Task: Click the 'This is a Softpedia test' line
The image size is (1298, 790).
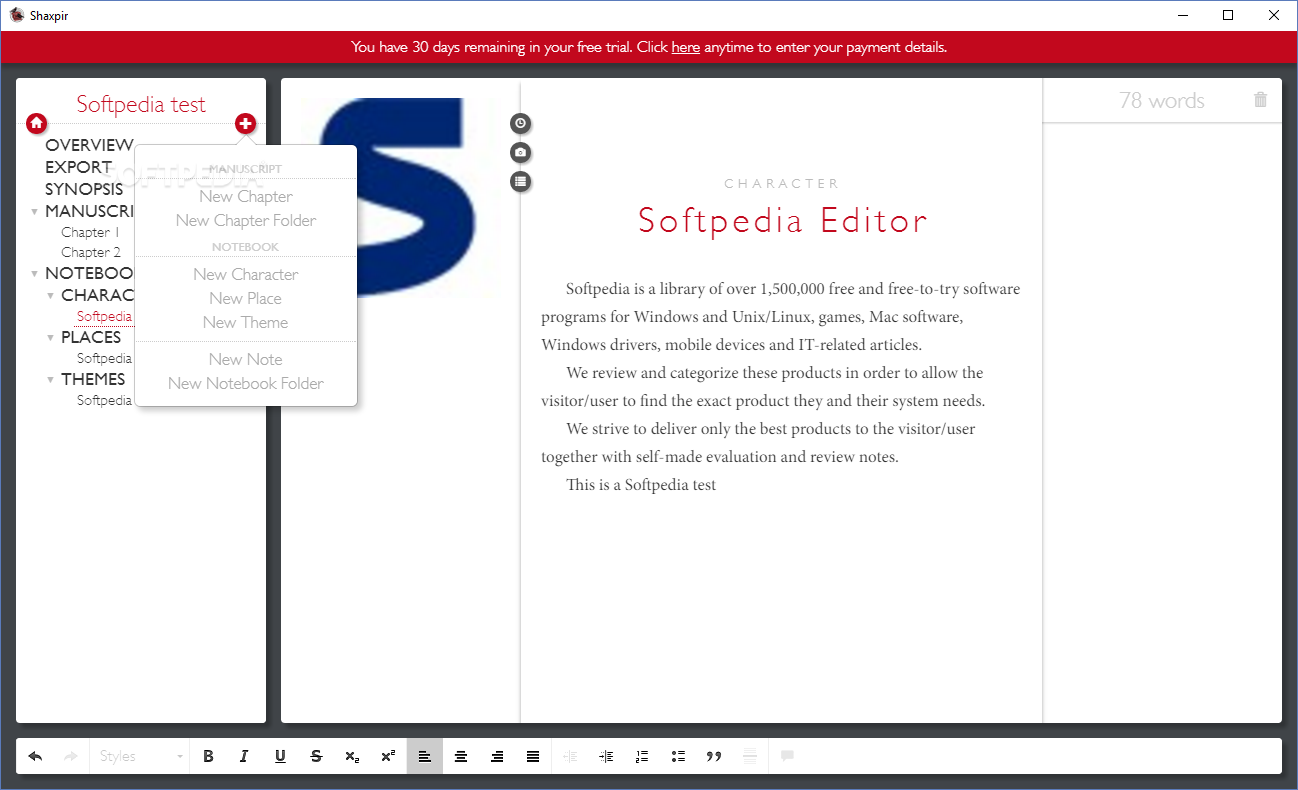Action: 641,485
